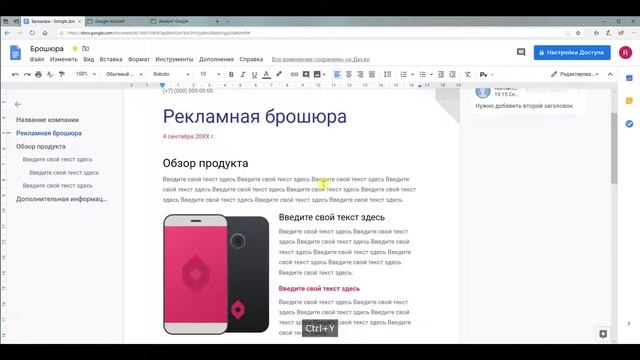This screenshot has height=360, width=640.
Task: Align text to the left
Action: click(337, 74)
